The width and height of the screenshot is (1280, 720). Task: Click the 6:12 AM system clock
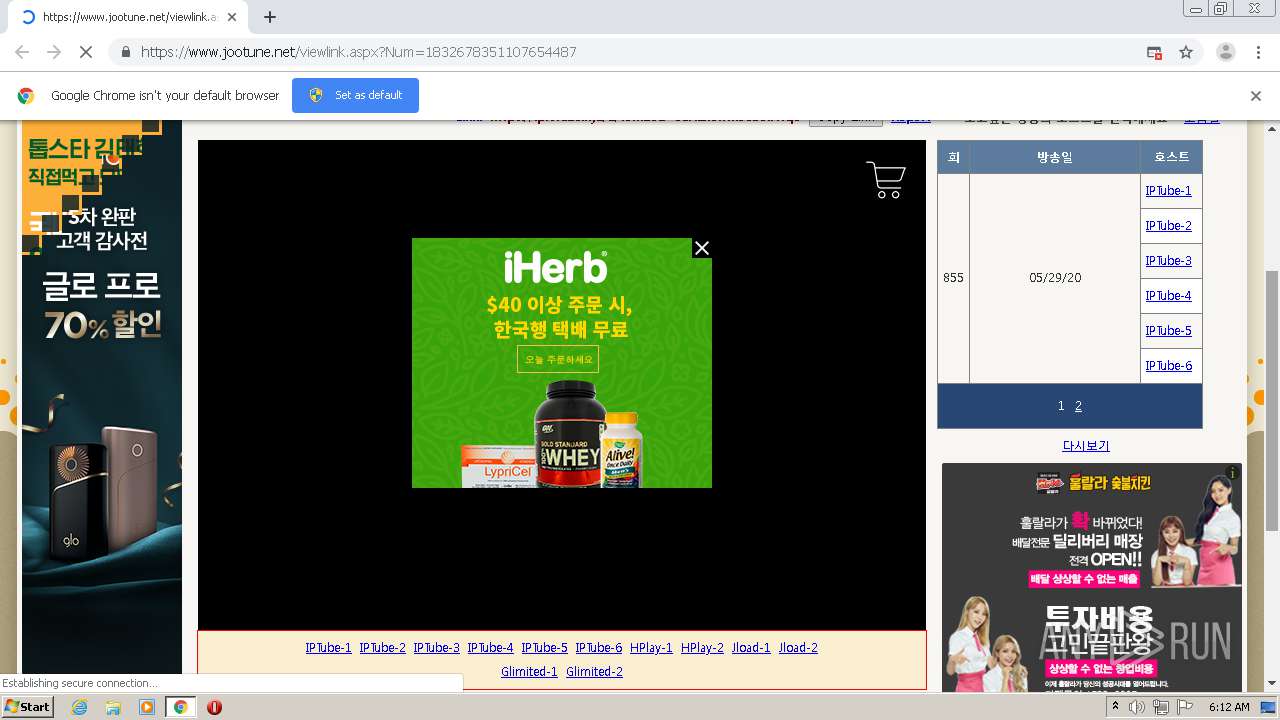point(1229,707)
